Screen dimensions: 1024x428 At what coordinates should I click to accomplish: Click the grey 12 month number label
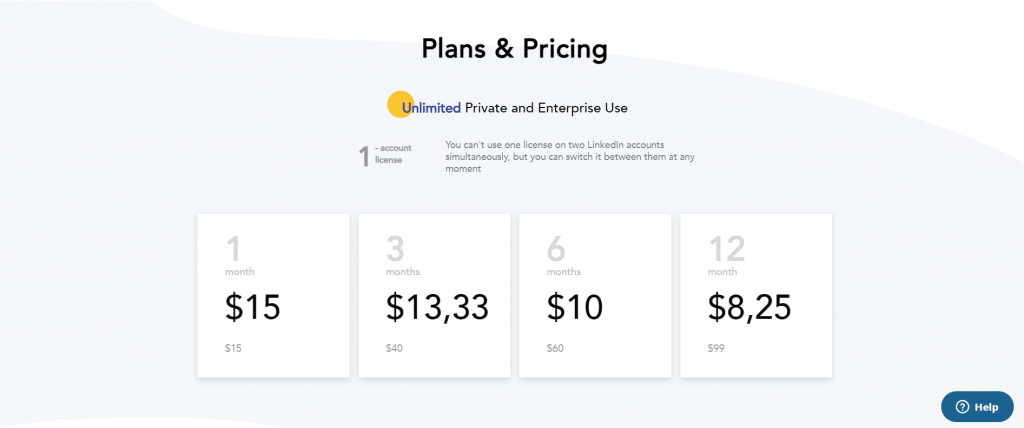click(727, 249)
